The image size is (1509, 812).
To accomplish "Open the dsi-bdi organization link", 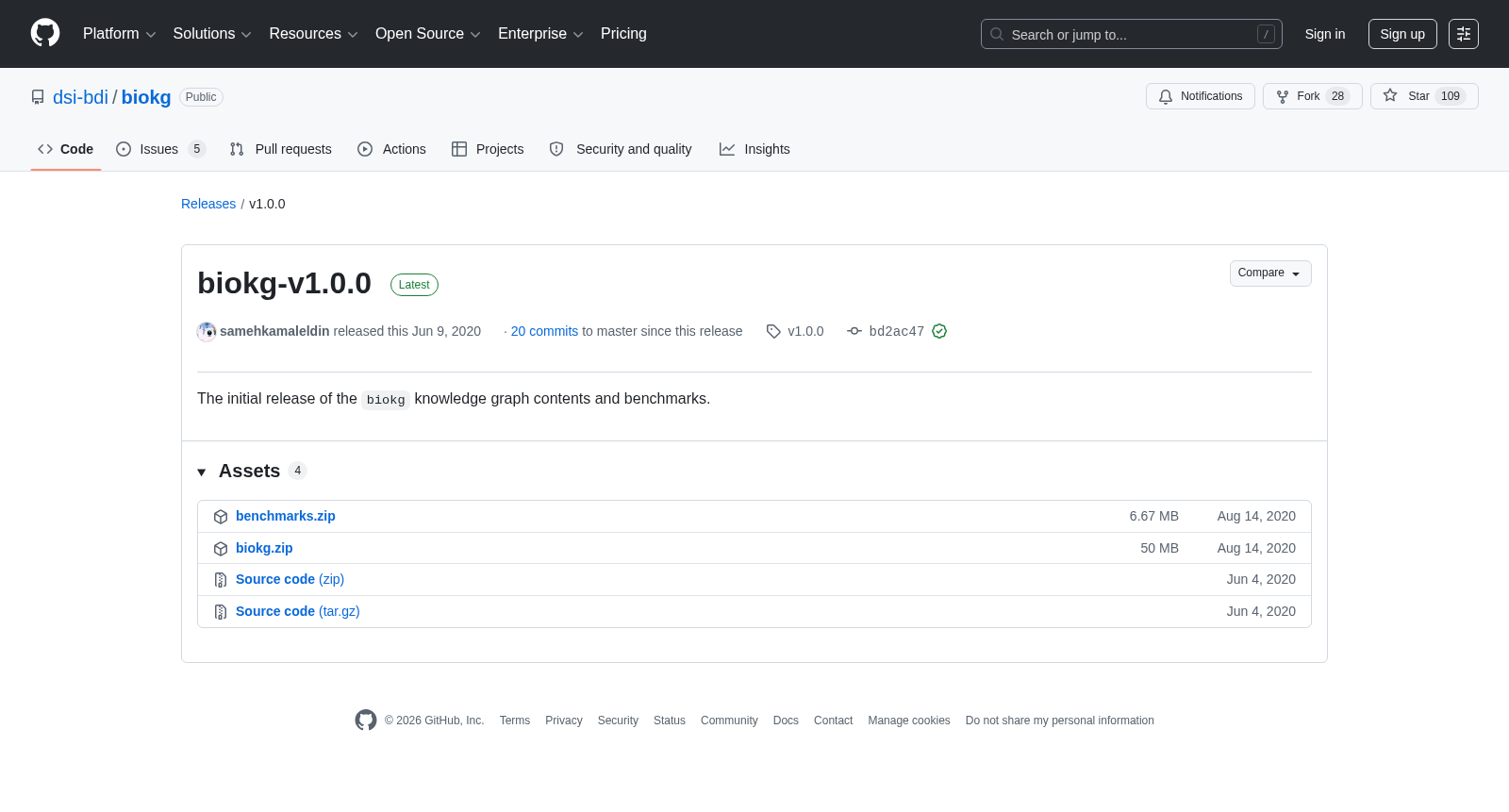I will [80, 97].
